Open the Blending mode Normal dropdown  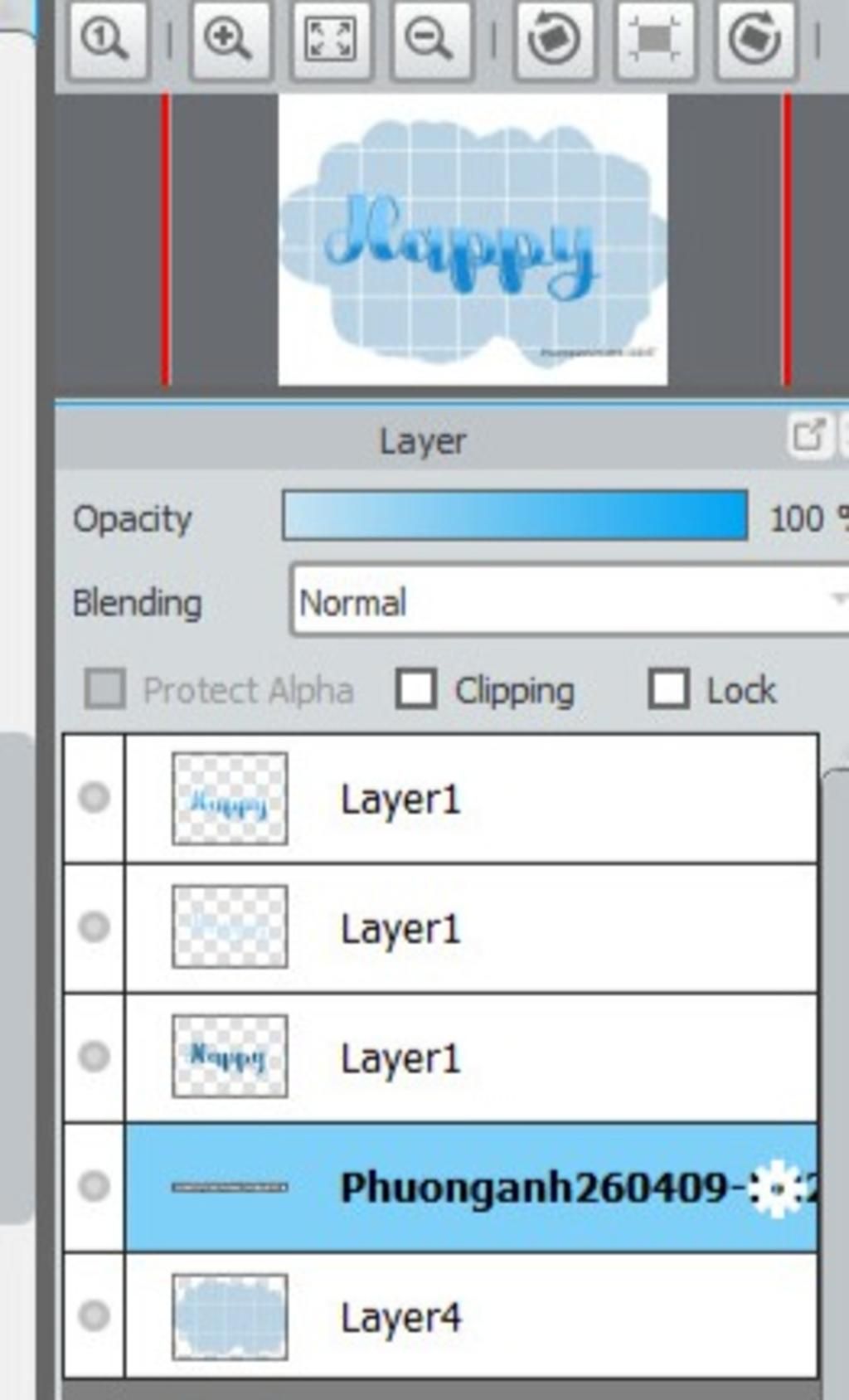[x=570, y=601]
